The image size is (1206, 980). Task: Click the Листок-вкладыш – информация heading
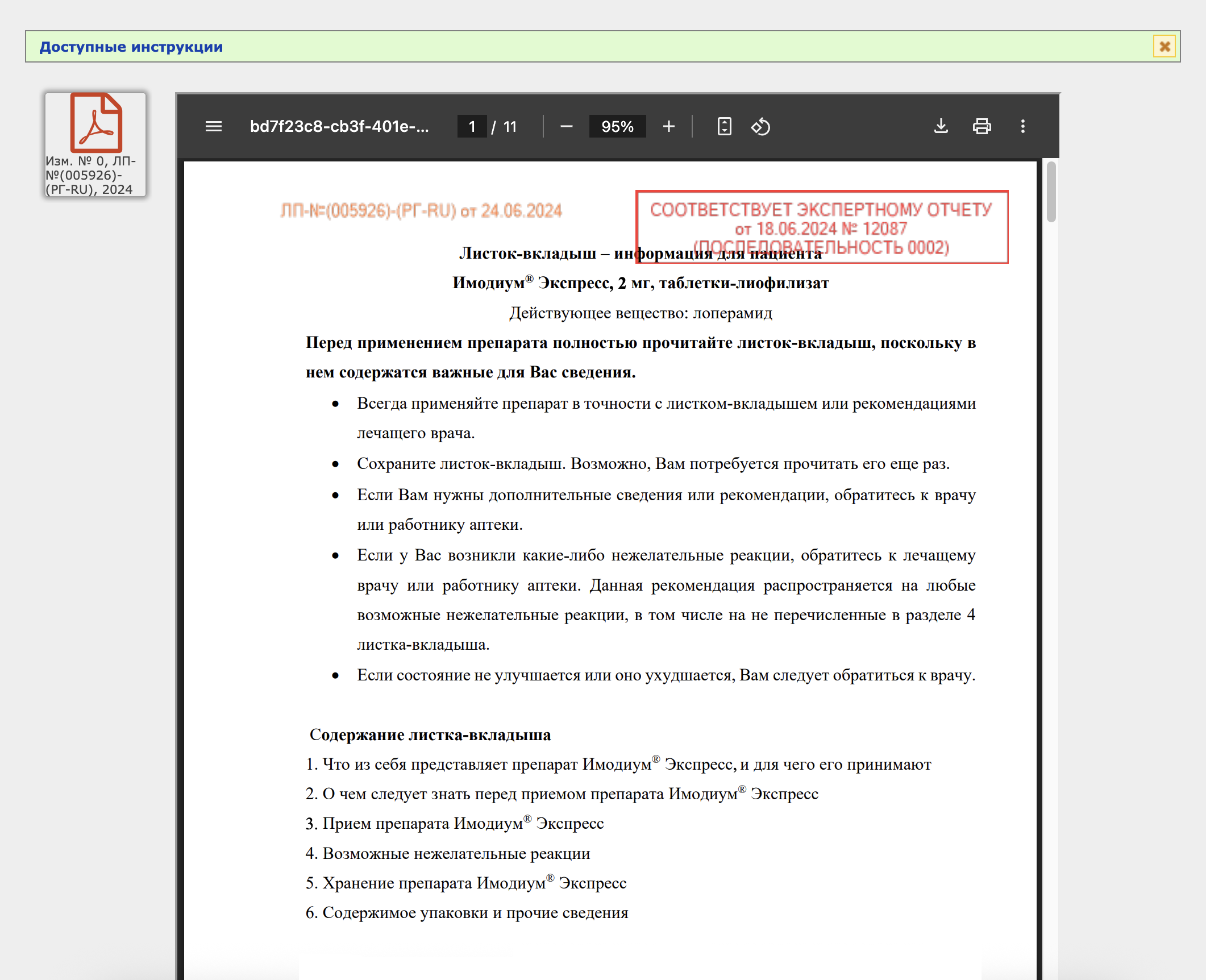(641, 253)
